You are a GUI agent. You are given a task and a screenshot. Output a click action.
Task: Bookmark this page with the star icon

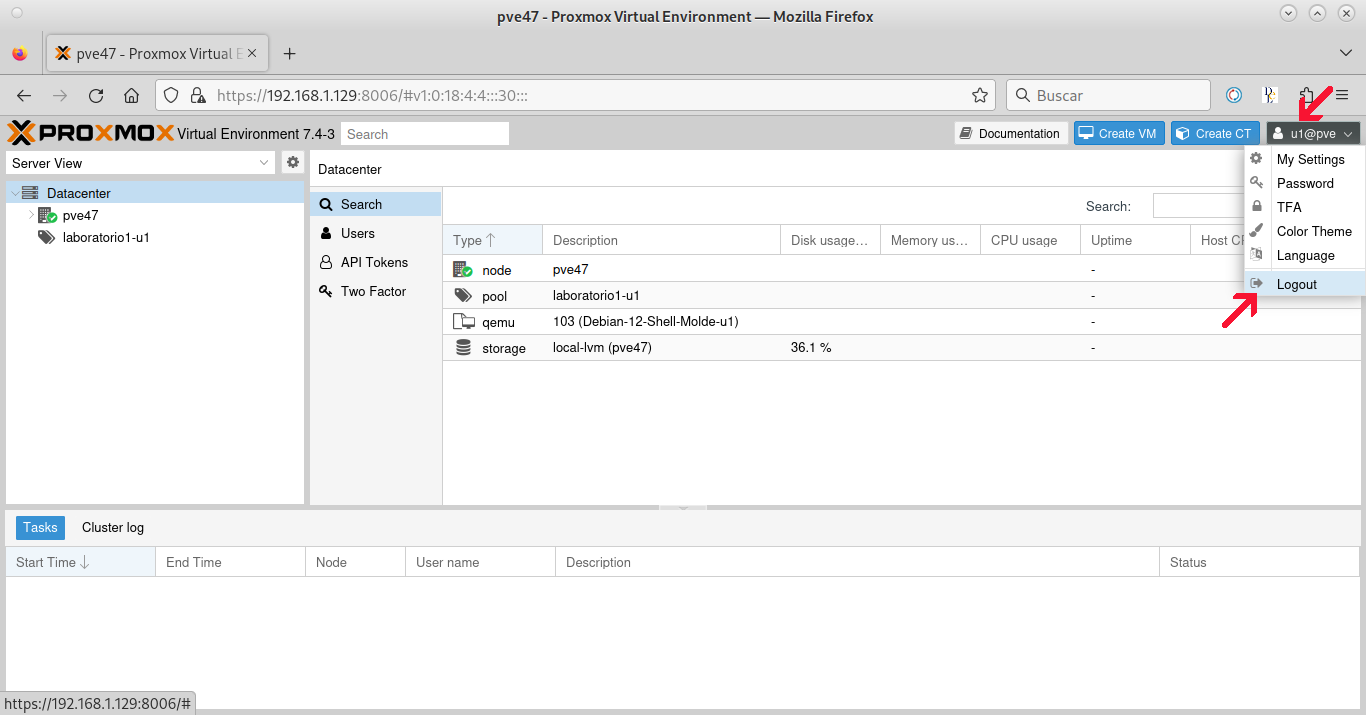pos(980,95)
